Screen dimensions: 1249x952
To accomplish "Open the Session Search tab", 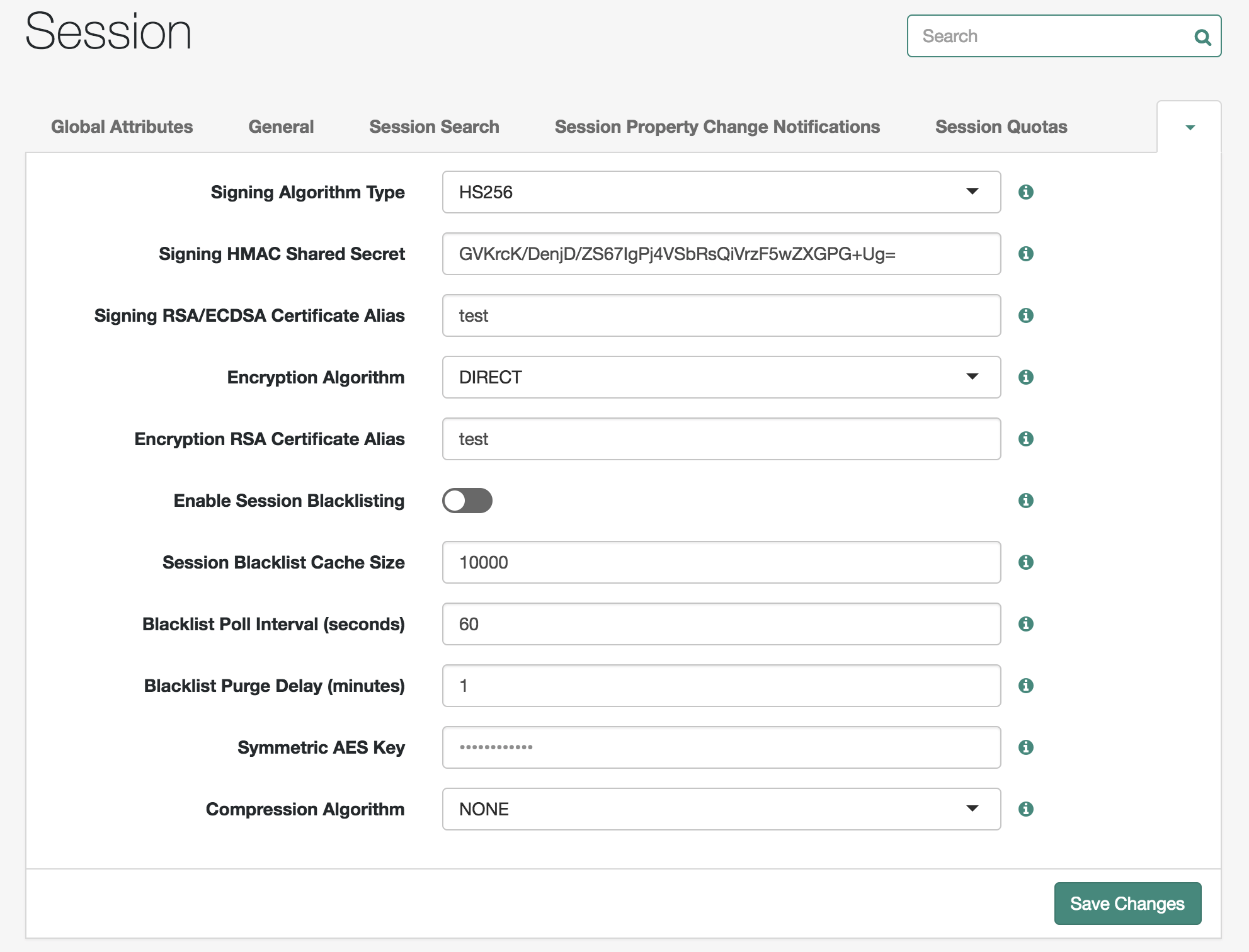I will [435, 127].
